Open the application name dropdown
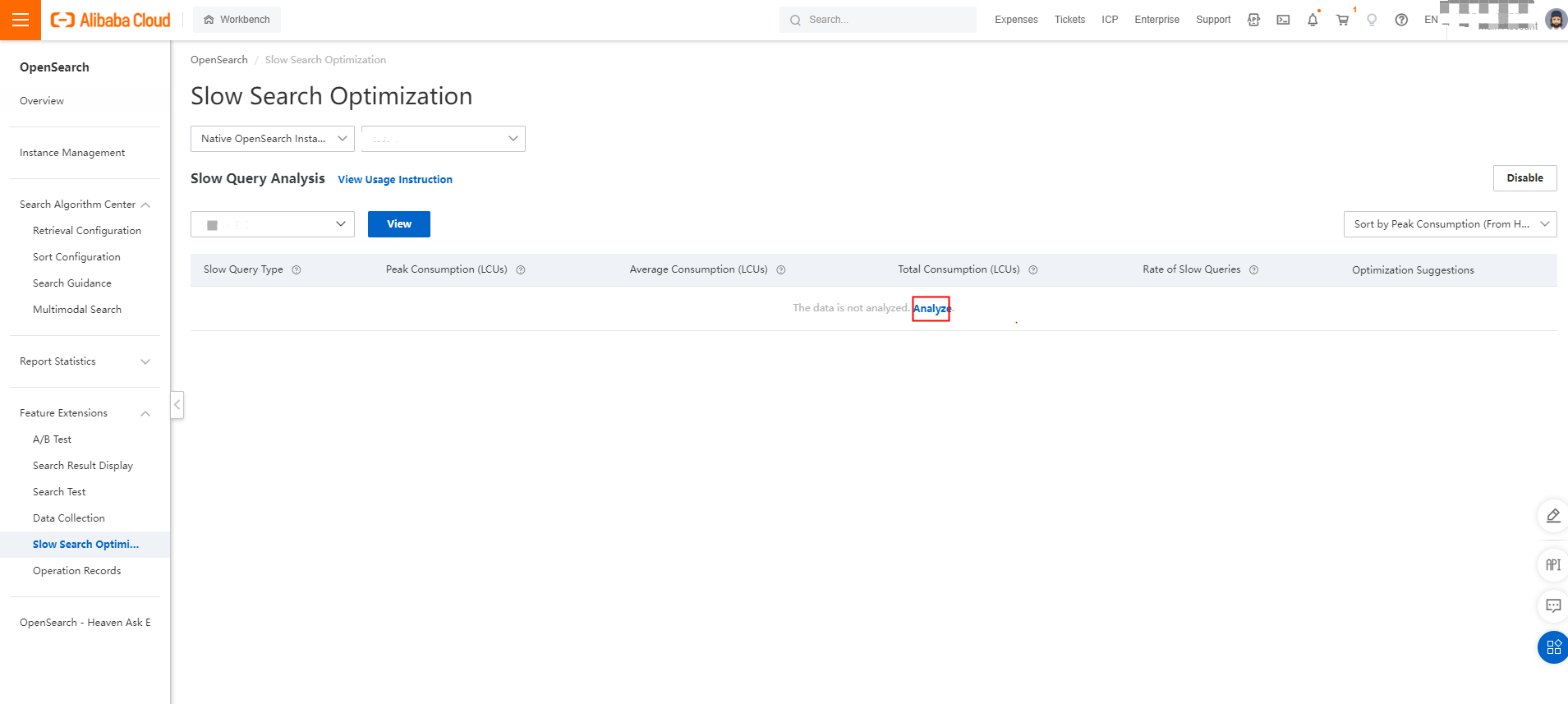The height and width of the screenshot is (704, 1568). pyautogui.click(x=444, y=139)
